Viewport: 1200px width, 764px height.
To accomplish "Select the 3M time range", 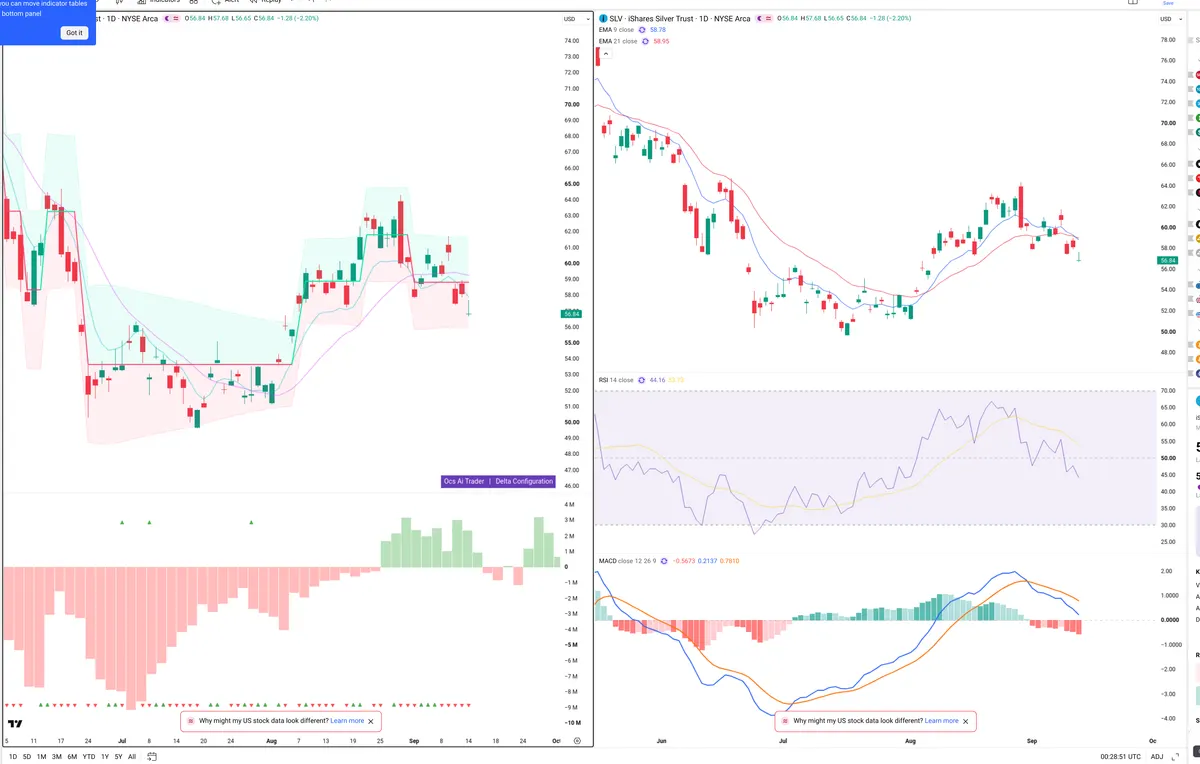I will click(x=56, y=757).
